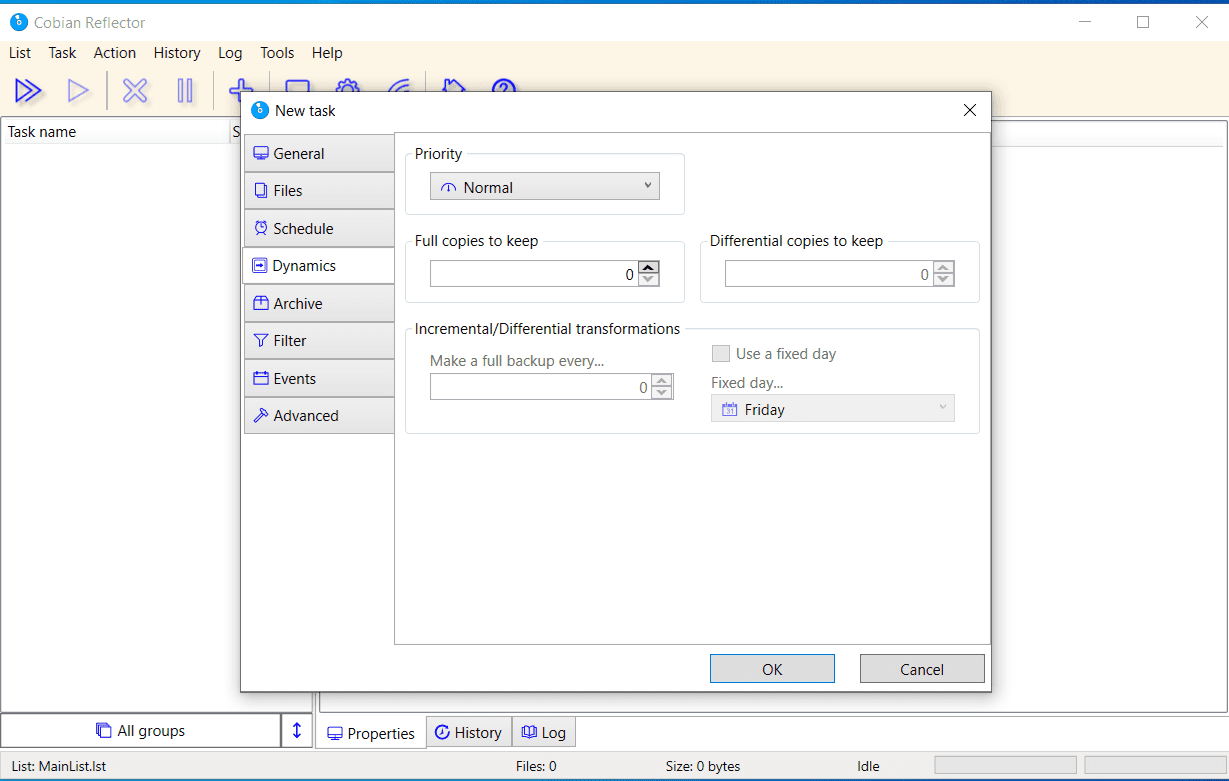The height and width of the screenshot is (781, 1229).
Task: Show the Log bottom tab
Action: pyautogui.click(x=544, y=732)
